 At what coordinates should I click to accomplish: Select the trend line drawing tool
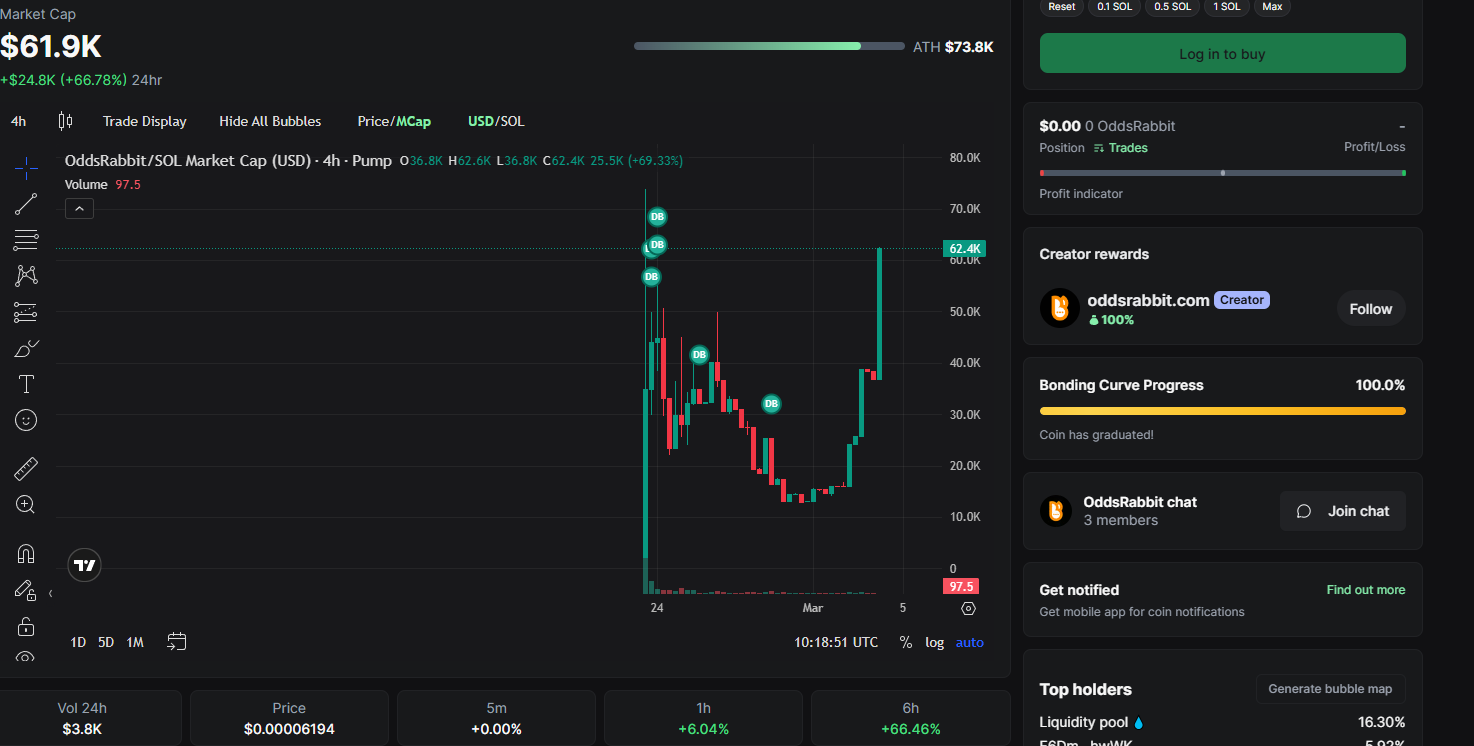pos(26,204)
